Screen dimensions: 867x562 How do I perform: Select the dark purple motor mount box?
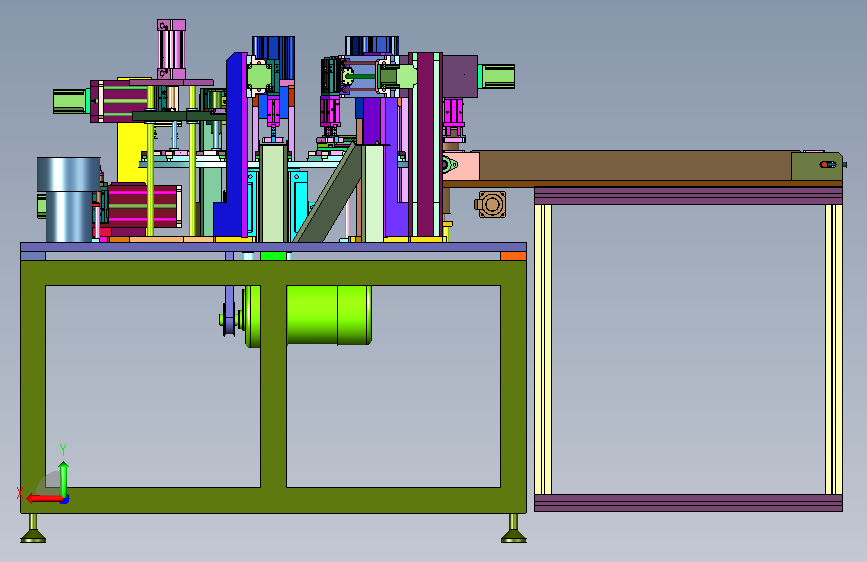460,76
